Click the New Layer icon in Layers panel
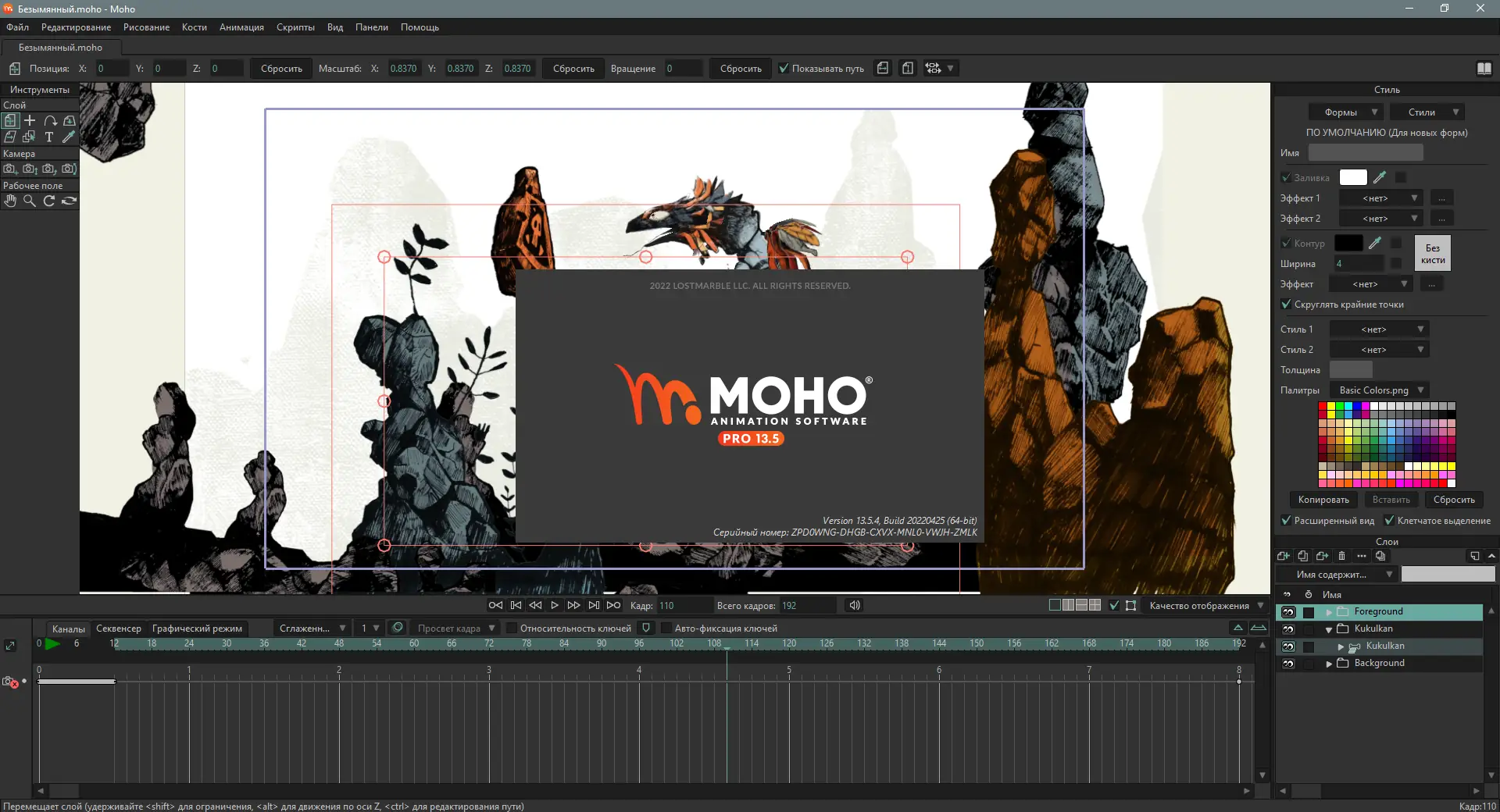 (1284, 556)
